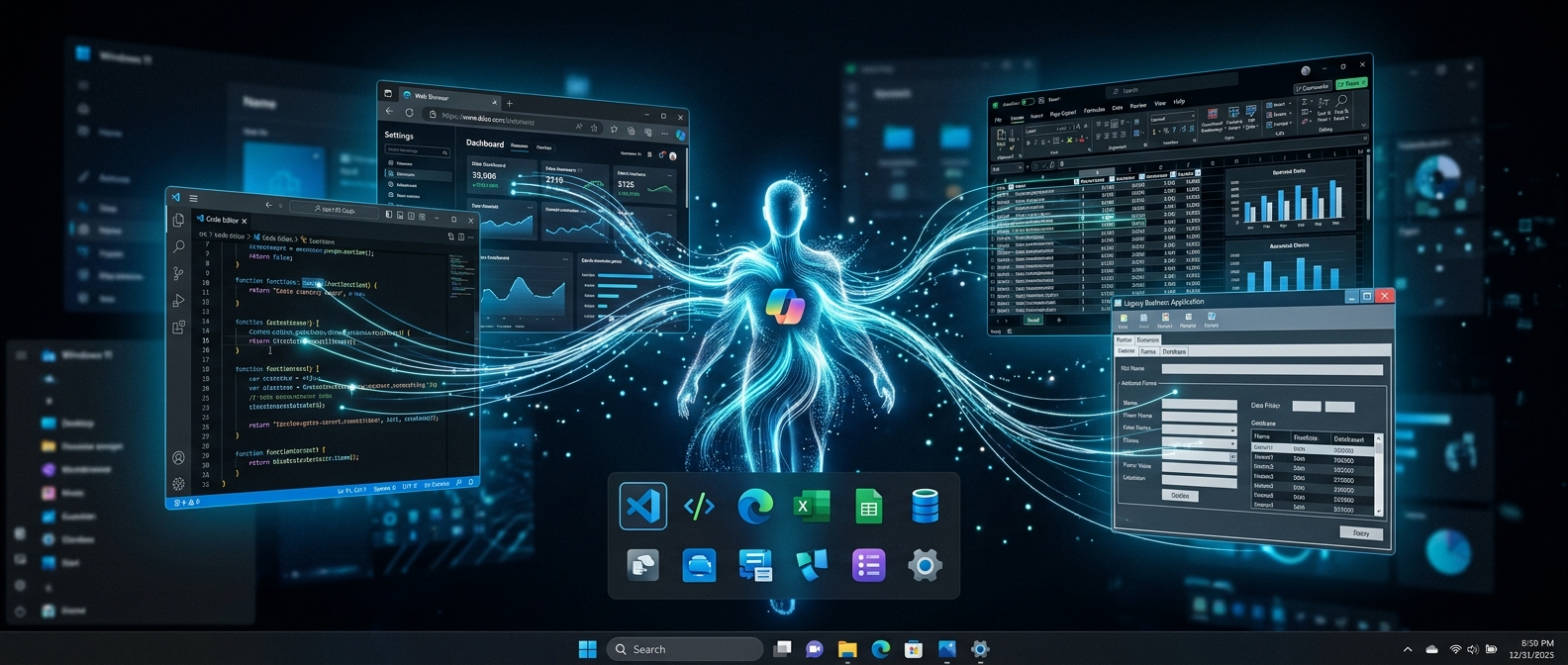1568x665 pixels.
Task: Open the File tab in spreadsheet ribbon
Action: tap(998, 119)
